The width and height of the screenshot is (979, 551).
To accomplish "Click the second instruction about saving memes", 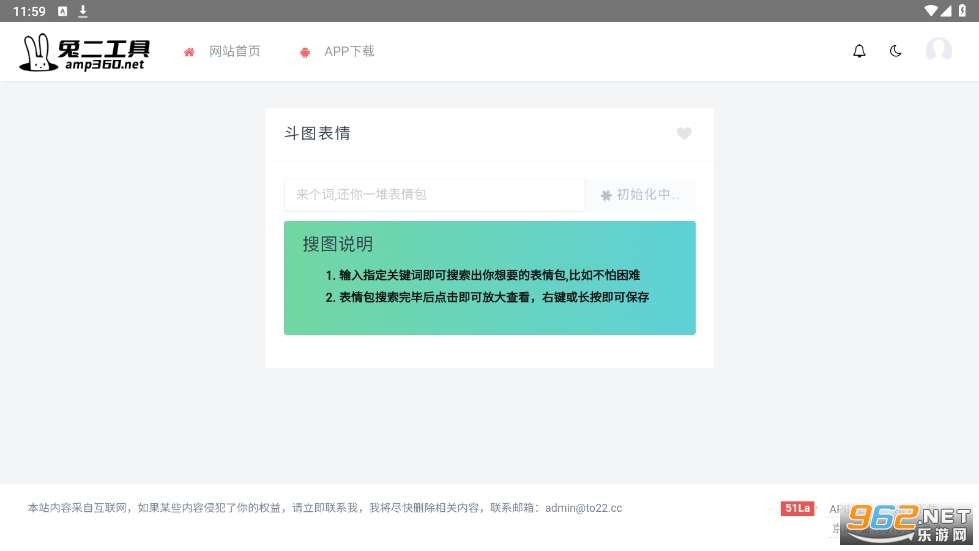I will pyautogui.click(x=487, y=297).
